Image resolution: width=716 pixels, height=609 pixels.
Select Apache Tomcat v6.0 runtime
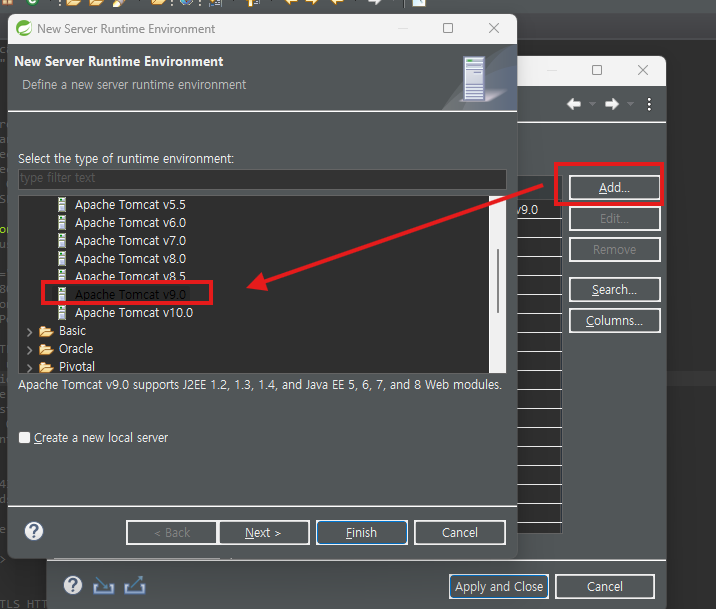pos(130,223)
